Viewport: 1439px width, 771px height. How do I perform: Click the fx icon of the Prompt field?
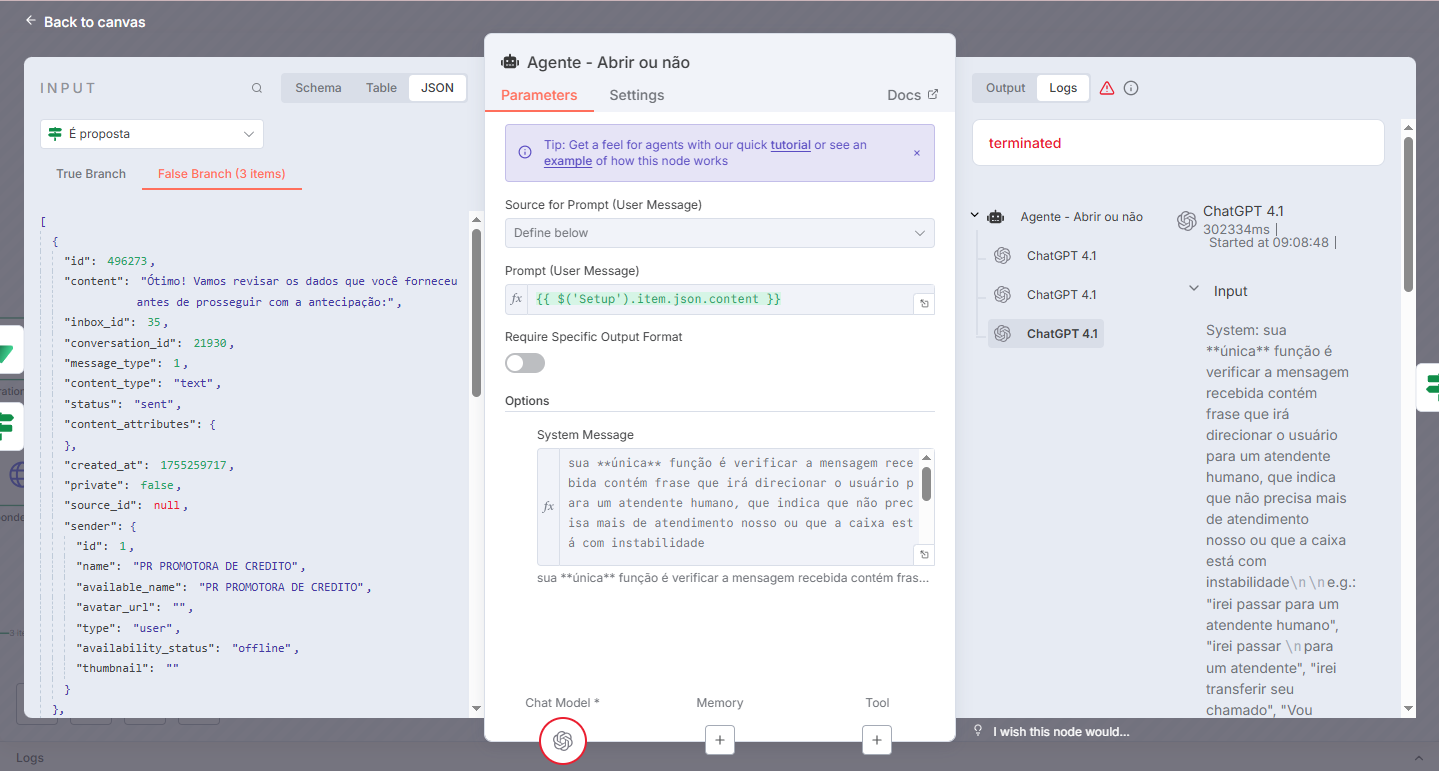pos(517,299)
